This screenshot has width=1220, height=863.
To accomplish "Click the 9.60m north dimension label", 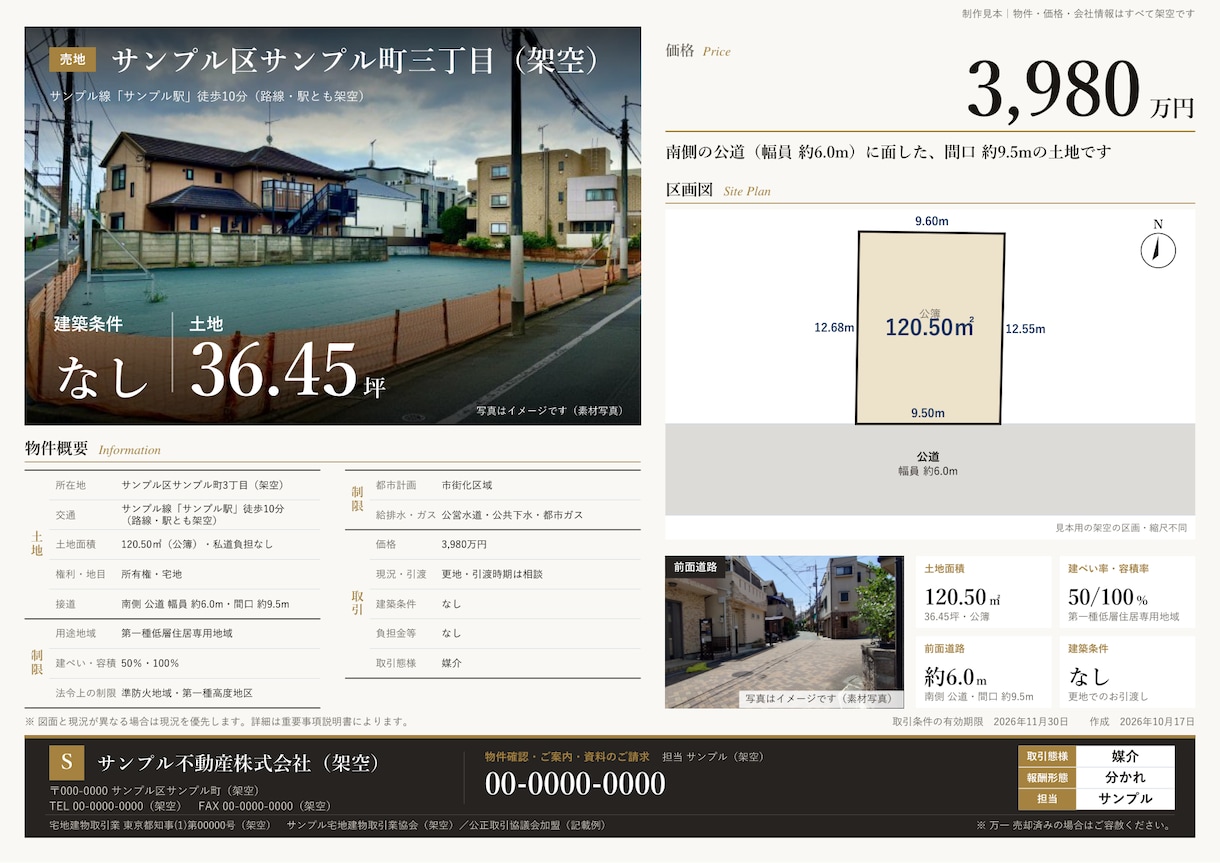I will click(x=931, y=222).
